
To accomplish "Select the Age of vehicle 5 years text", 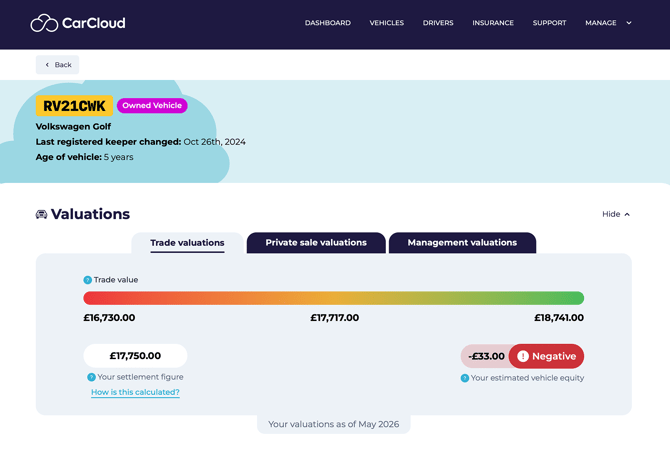I will [84, 157].
